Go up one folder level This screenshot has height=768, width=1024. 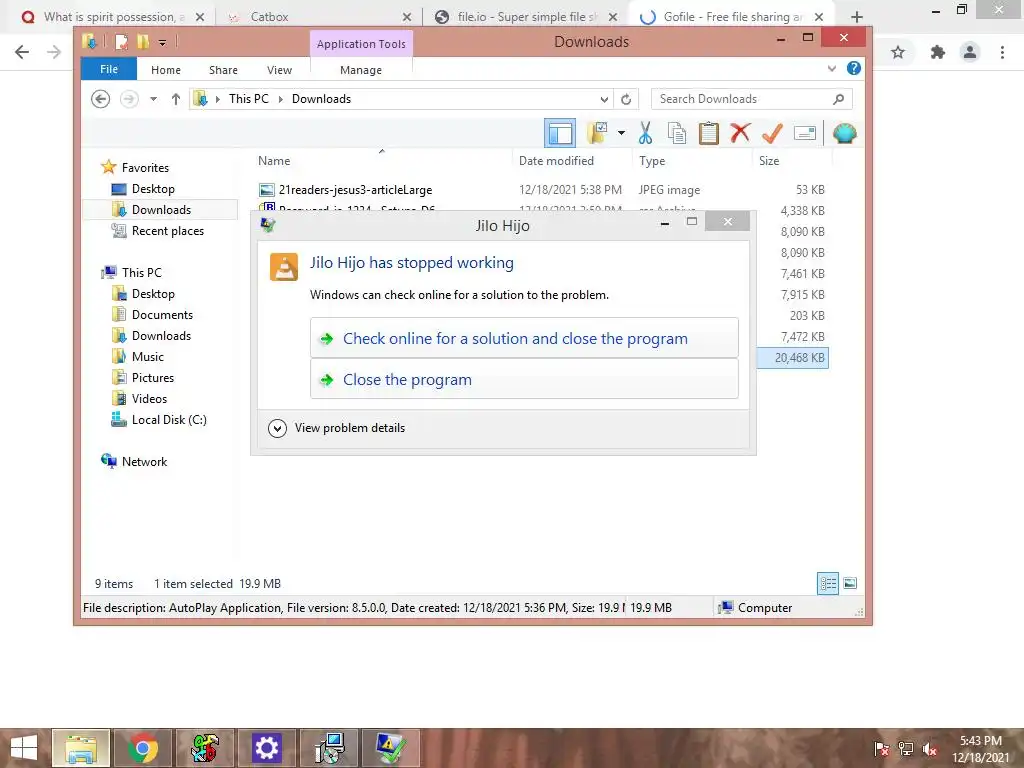pyautogui.click(x=176, y=99)
